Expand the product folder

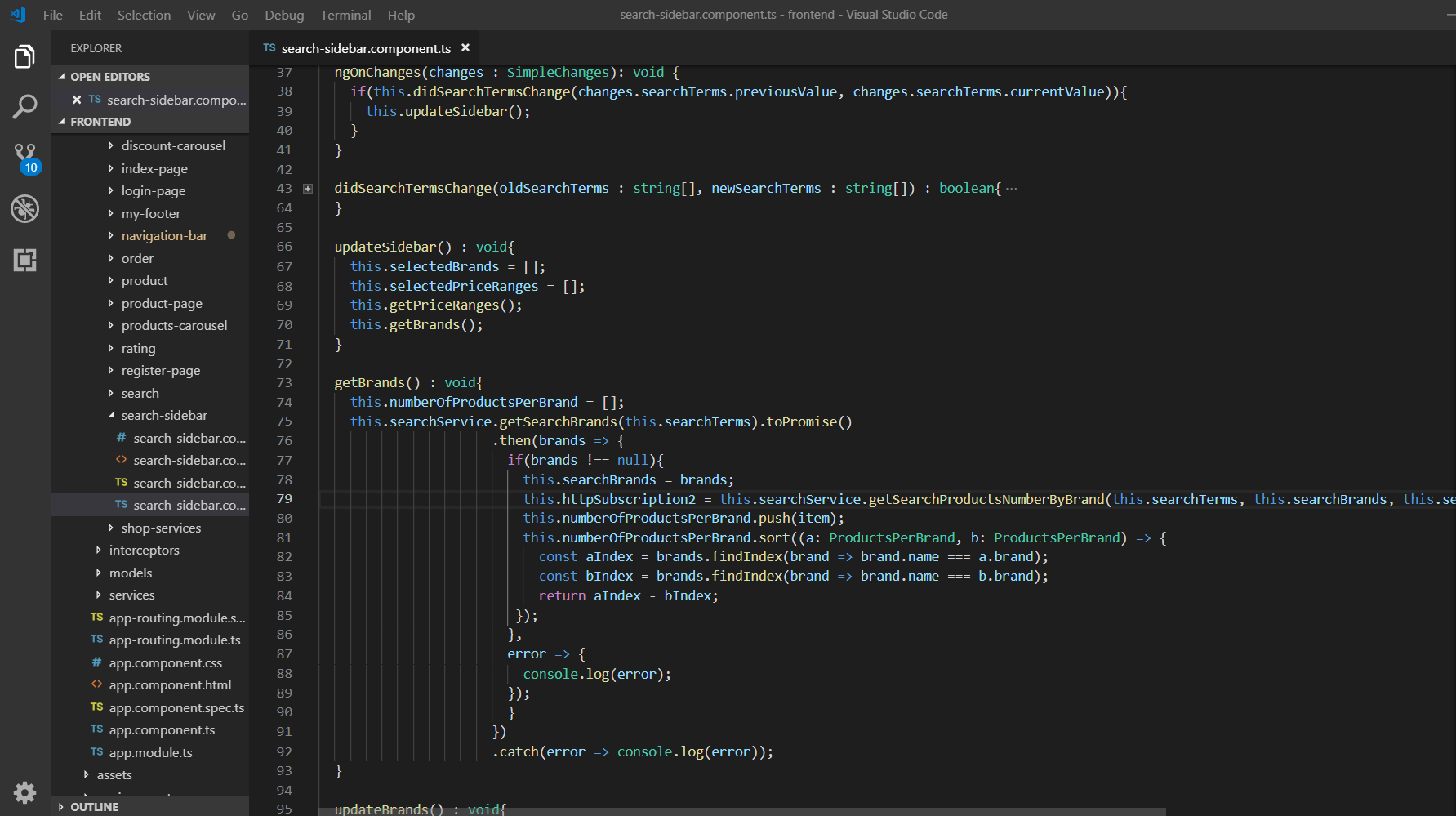coord(145,280)
